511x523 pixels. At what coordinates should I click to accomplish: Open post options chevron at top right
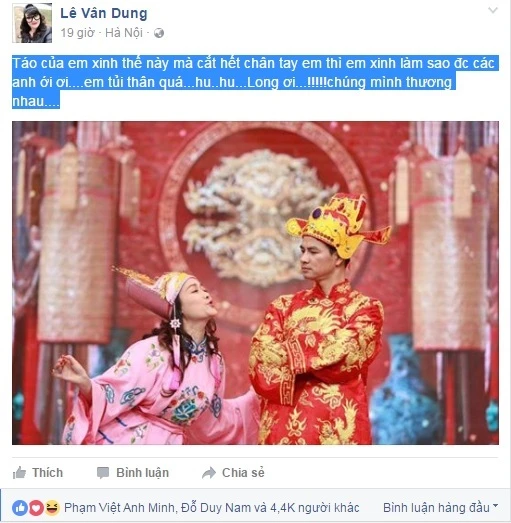pos(493,10)
